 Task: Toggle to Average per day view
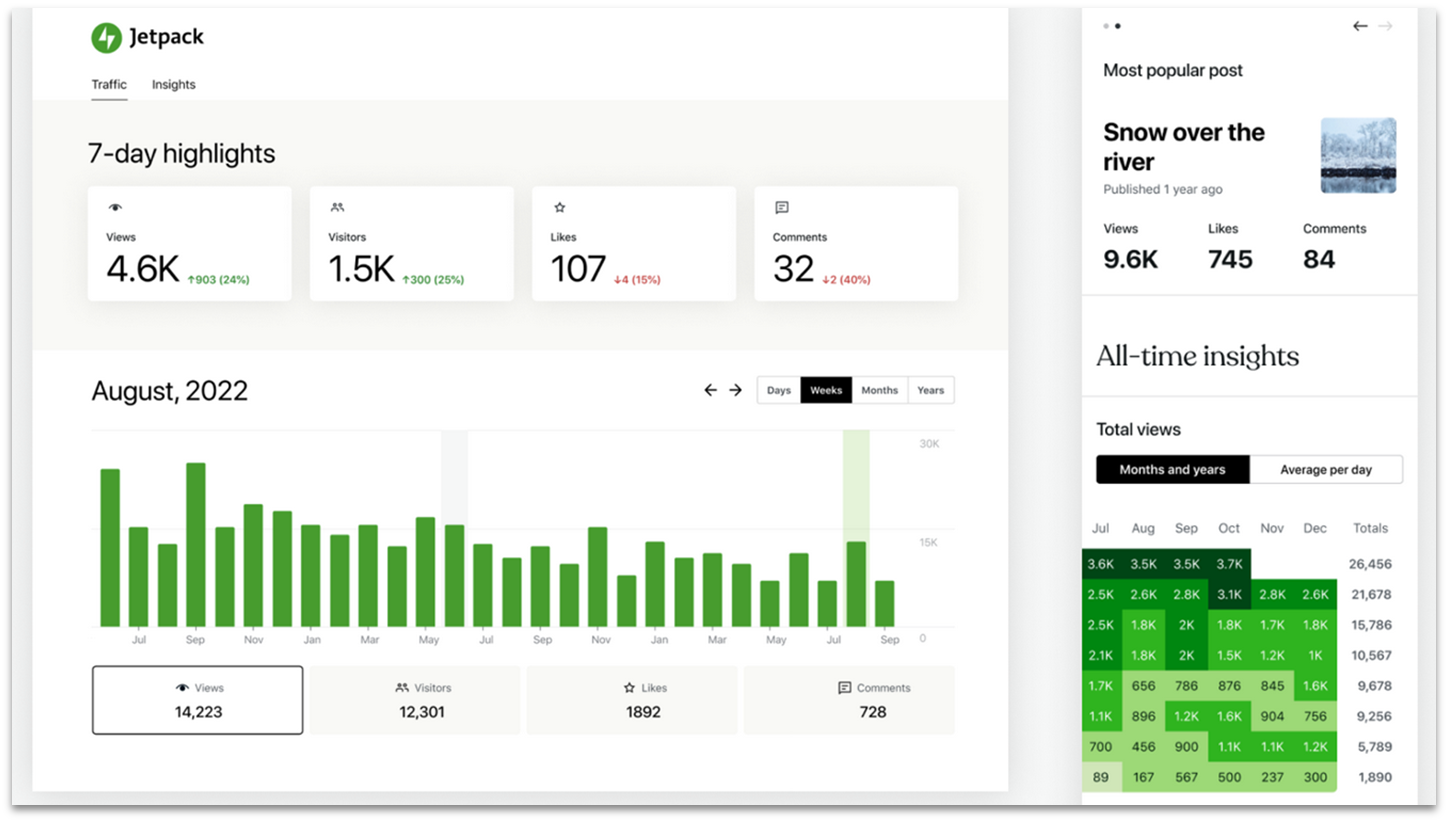coord(1327,469)
